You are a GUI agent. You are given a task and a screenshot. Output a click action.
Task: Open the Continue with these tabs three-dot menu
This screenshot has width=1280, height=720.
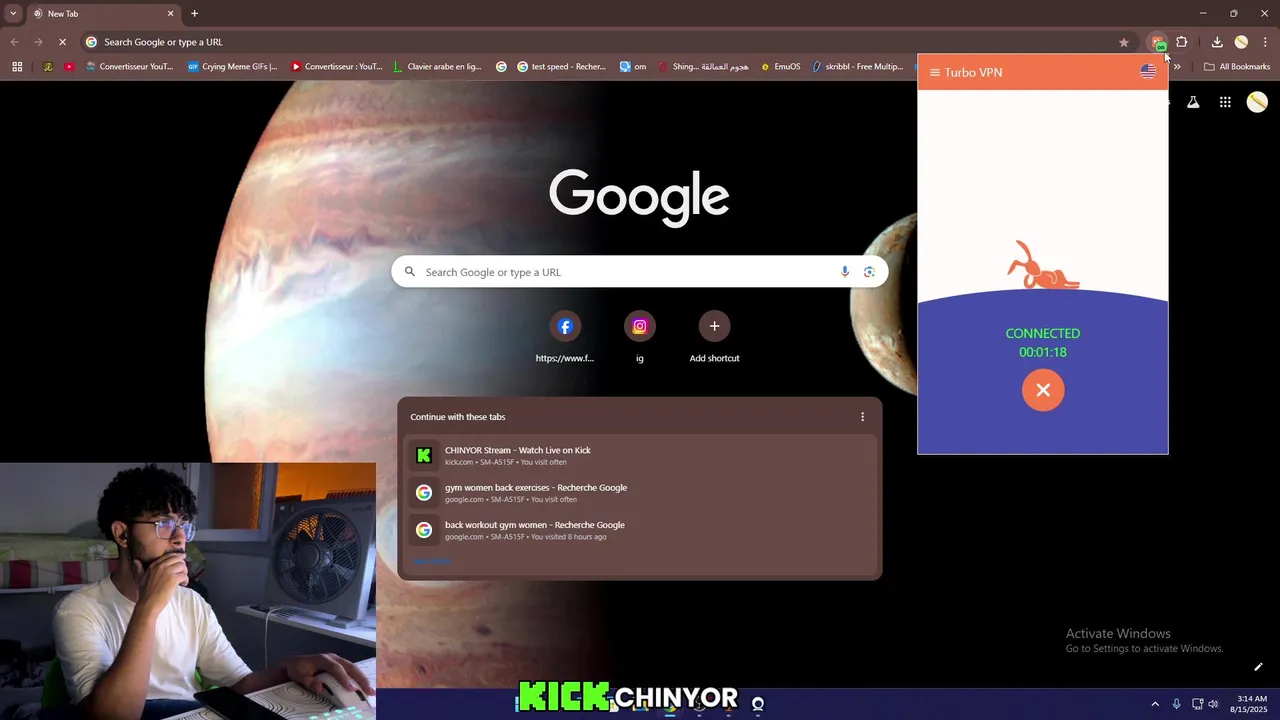(863, 417)
